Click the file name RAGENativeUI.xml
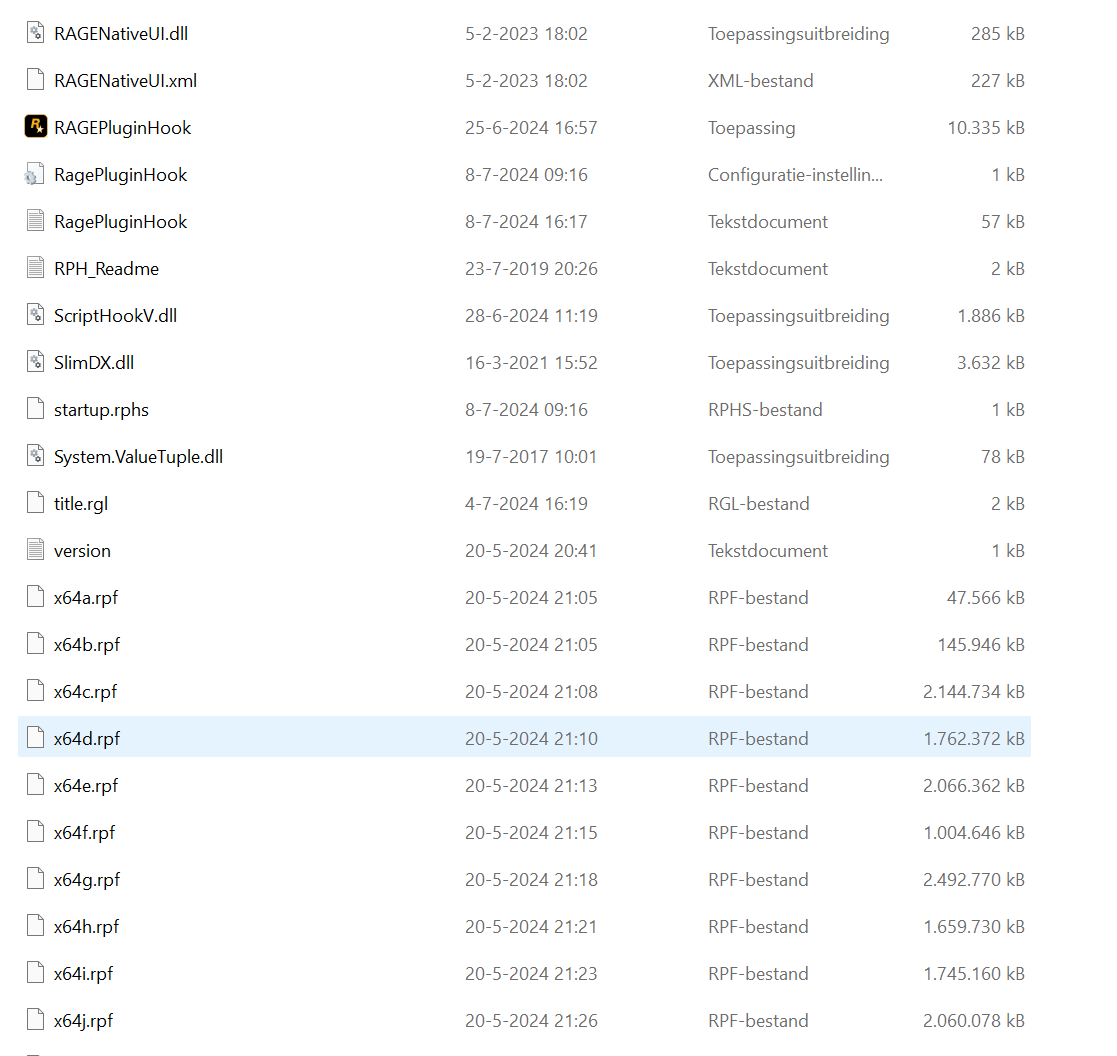 (x=125, y=81)
